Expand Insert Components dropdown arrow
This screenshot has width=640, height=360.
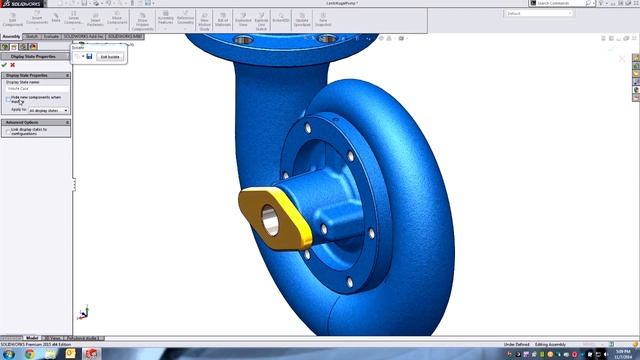(37, 29)
